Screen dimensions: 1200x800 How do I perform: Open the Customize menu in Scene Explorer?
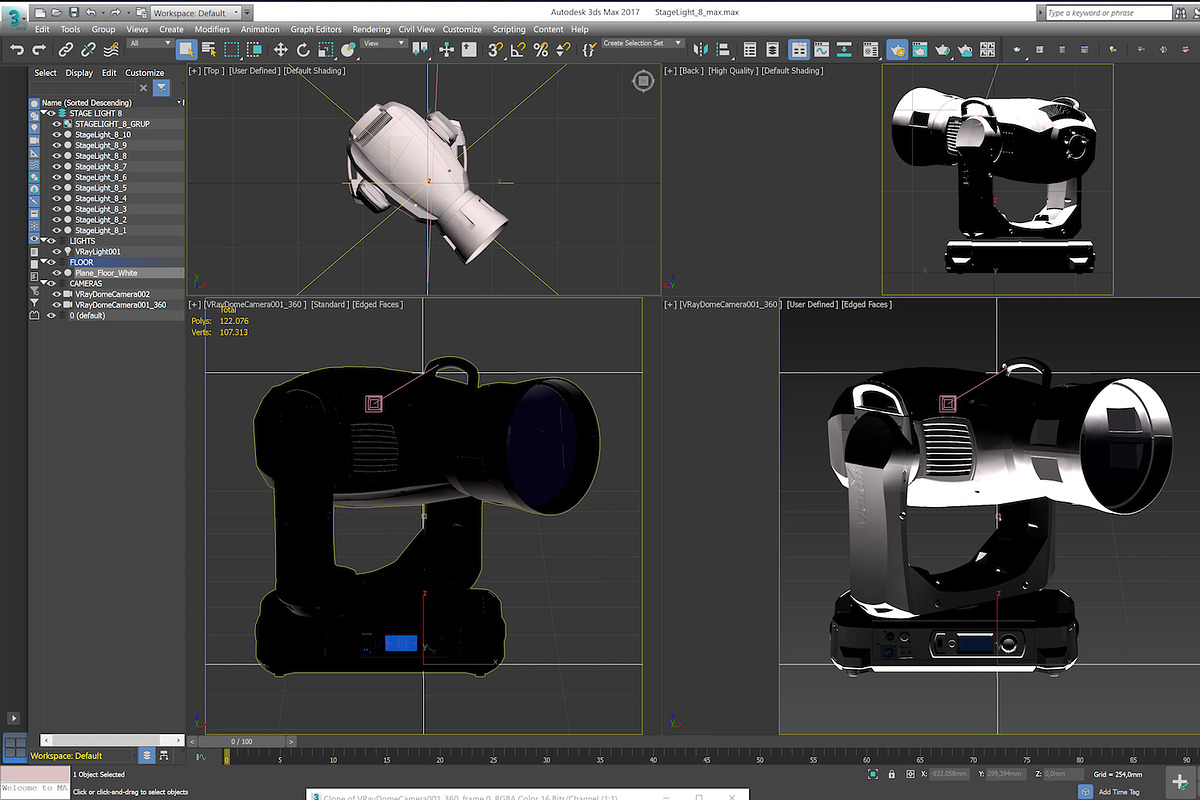click(x=144, y=73)
